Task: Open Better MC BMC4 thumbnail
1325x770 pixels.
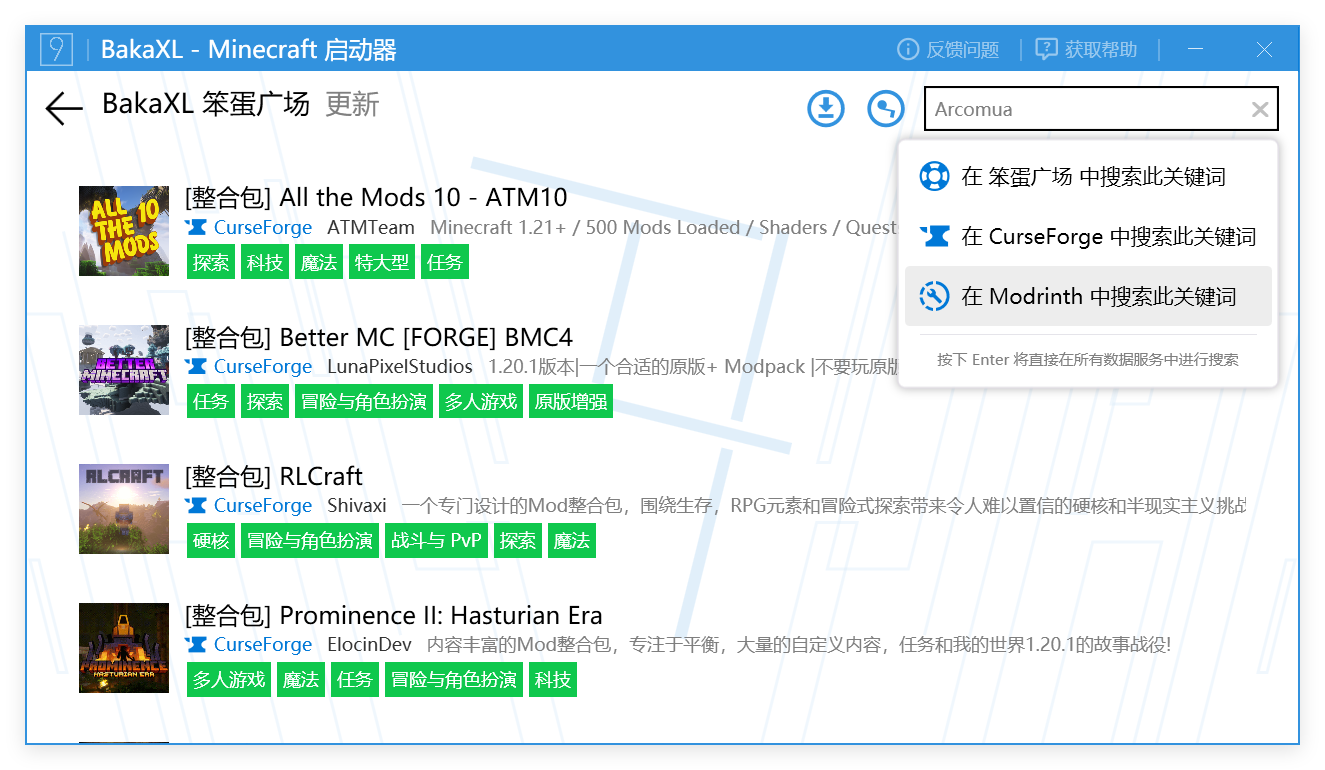Action: coord(124,370)
